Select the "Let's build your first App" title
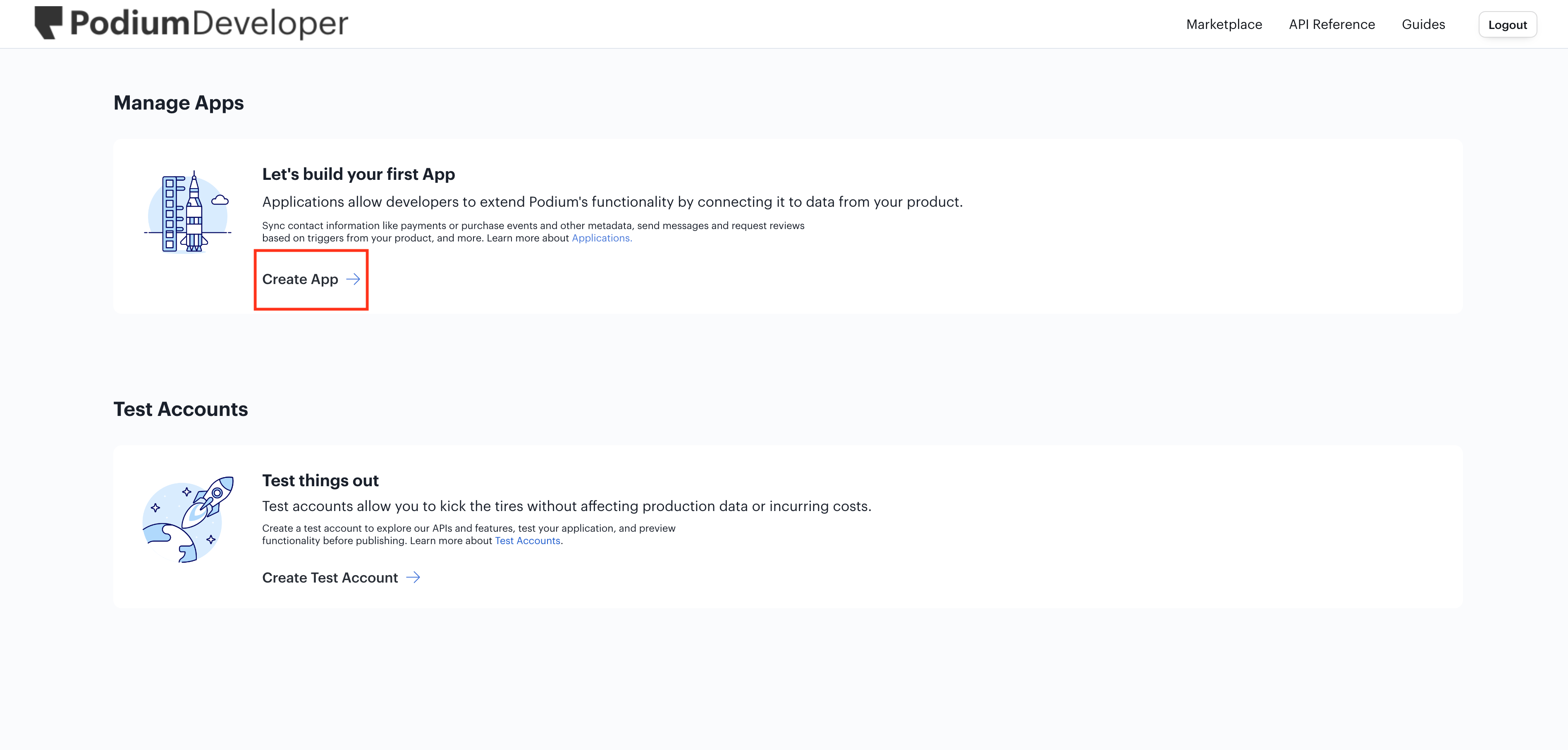 pyautogui.click(x=359, y=174)
